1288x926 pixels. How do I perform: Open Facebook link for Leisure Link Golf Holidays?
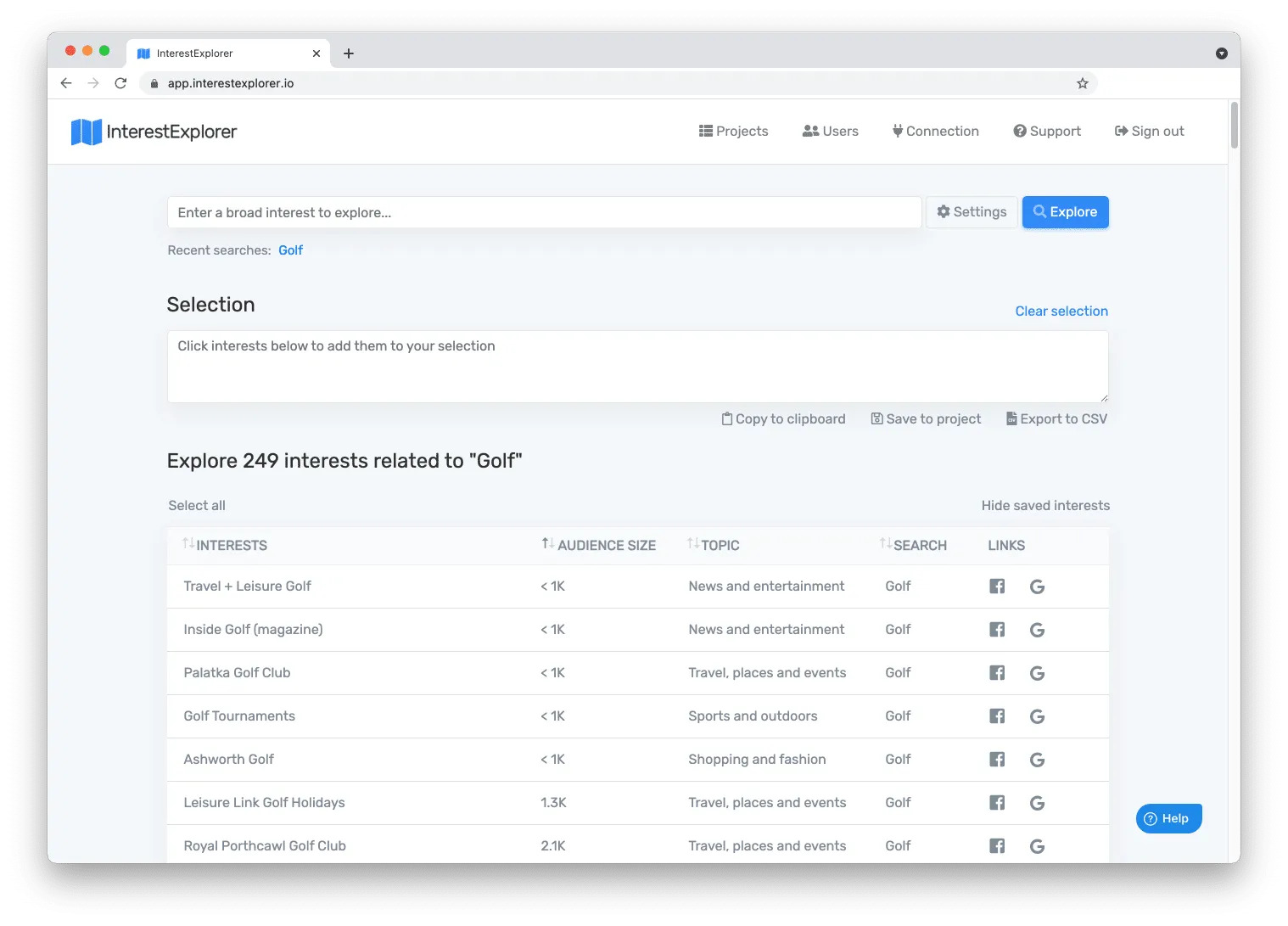(x=997, y=803)
